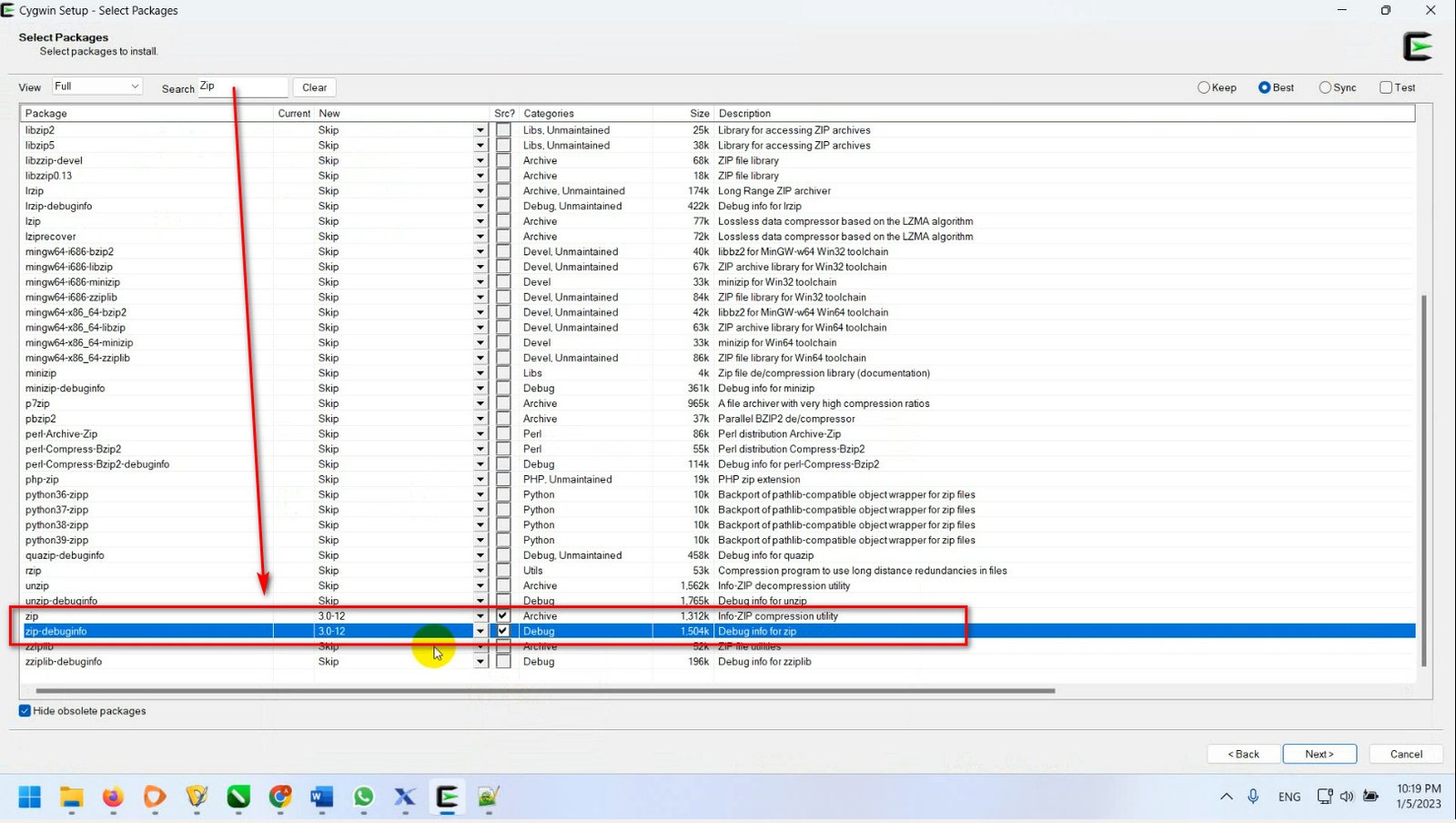Open the X-shaped app on taskbar
1456x823 pixels.
[x=405, y=797]
